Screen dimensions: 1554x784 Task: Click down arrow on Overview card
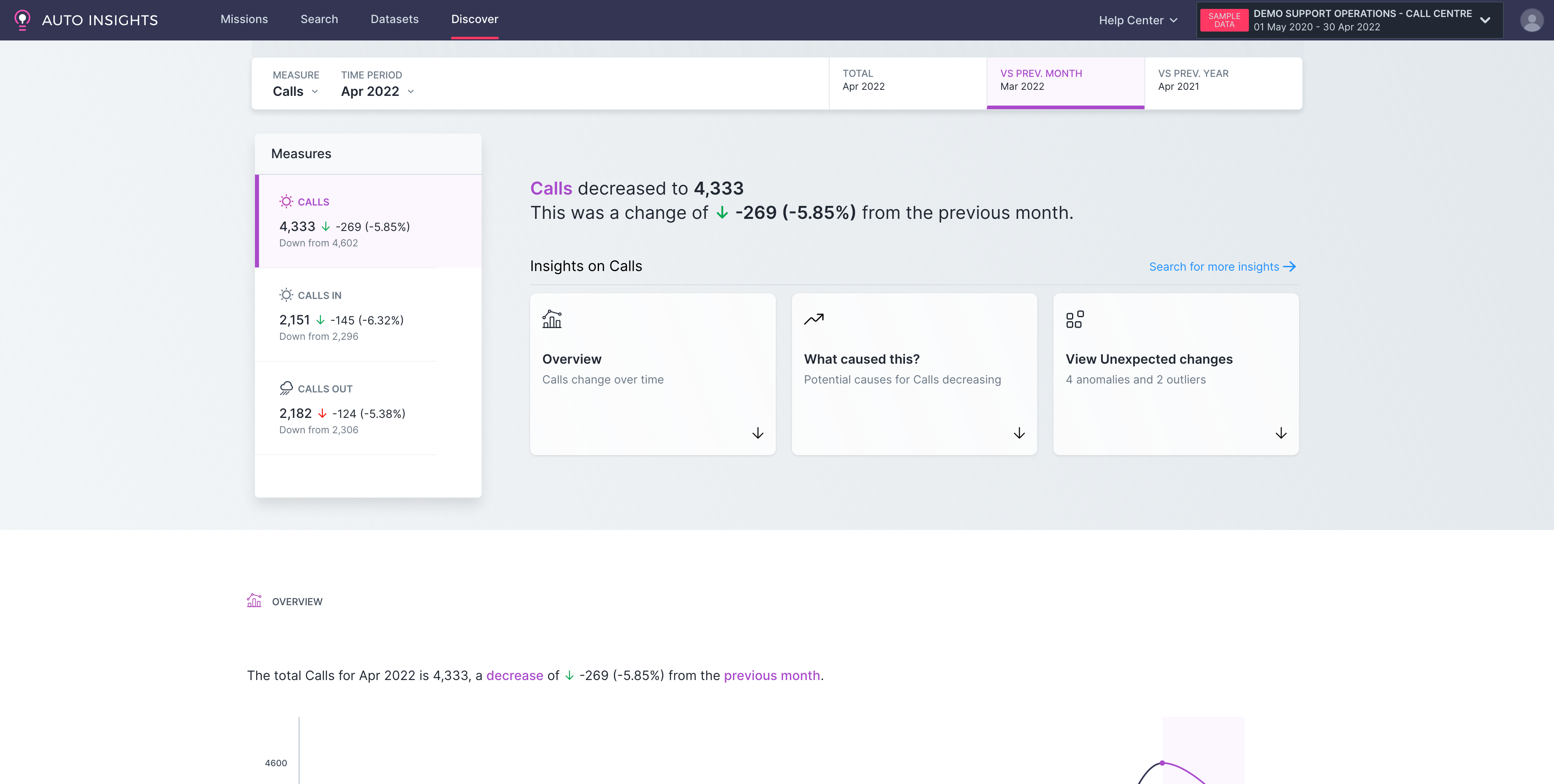tap(758, 433)
